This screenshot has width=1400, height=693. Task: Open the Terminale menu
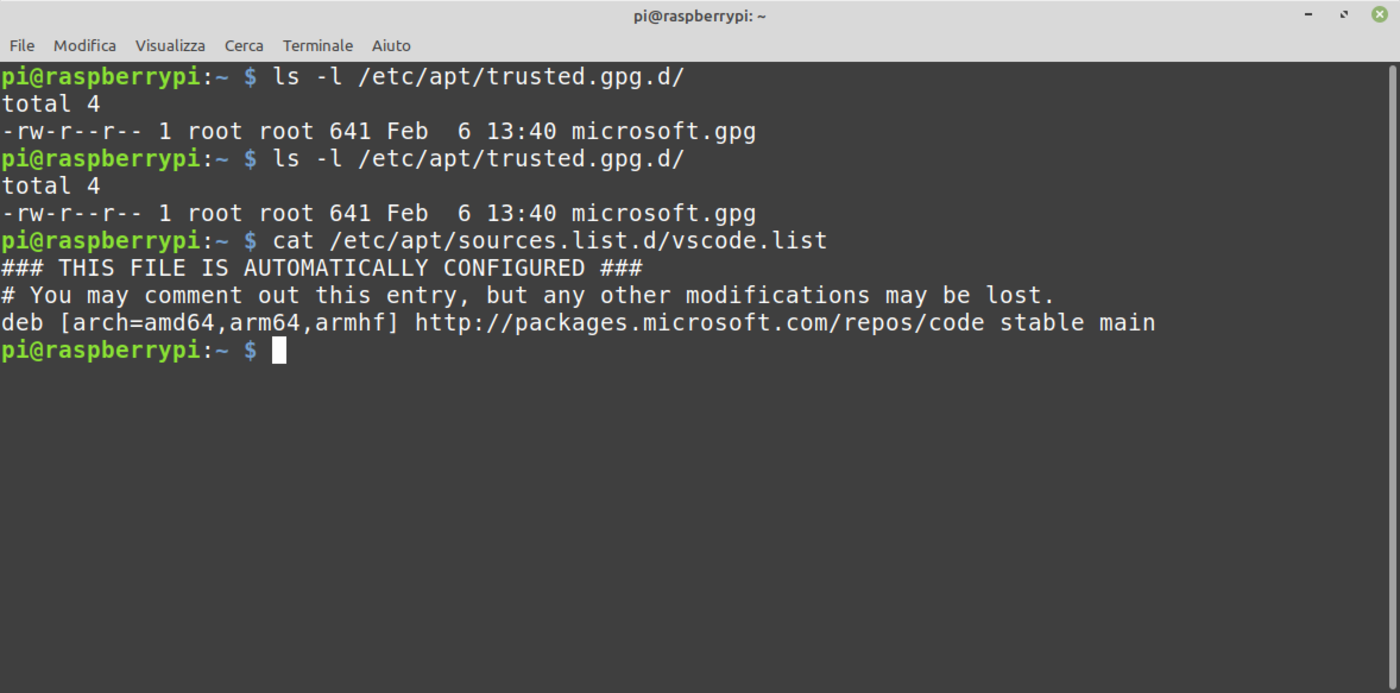point(317,45)
